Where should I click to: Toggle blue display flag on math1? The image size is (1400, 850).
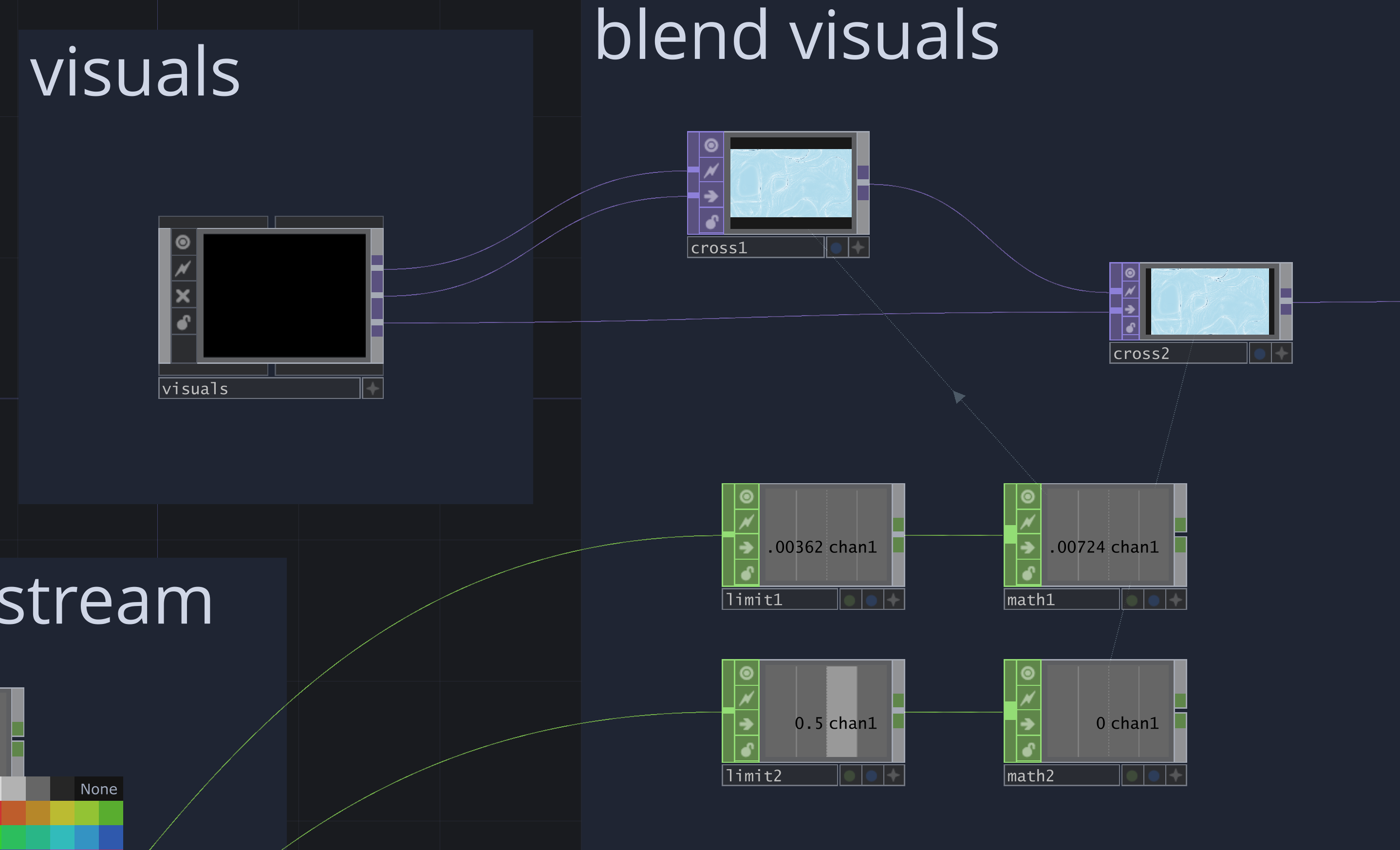[x=1154, y=600]
